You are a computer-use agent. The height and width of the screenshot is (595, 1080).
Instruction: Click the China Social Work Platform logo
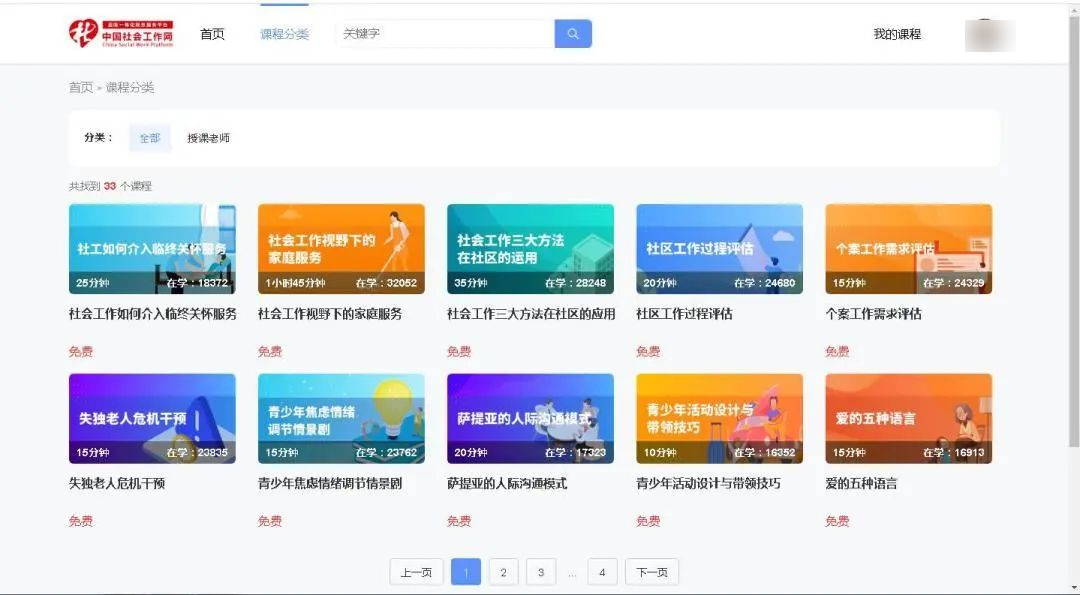tap(121, 34)
